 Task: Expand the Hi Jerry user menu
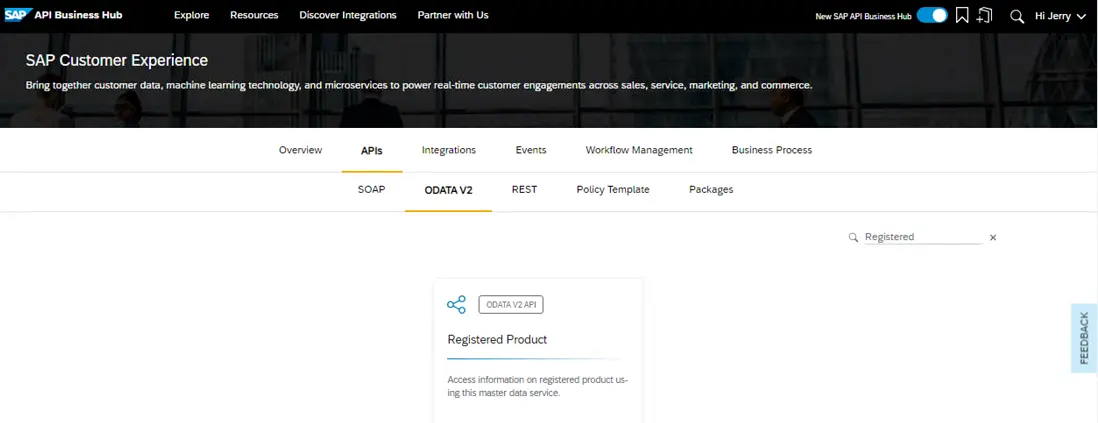pos(1060,16)
